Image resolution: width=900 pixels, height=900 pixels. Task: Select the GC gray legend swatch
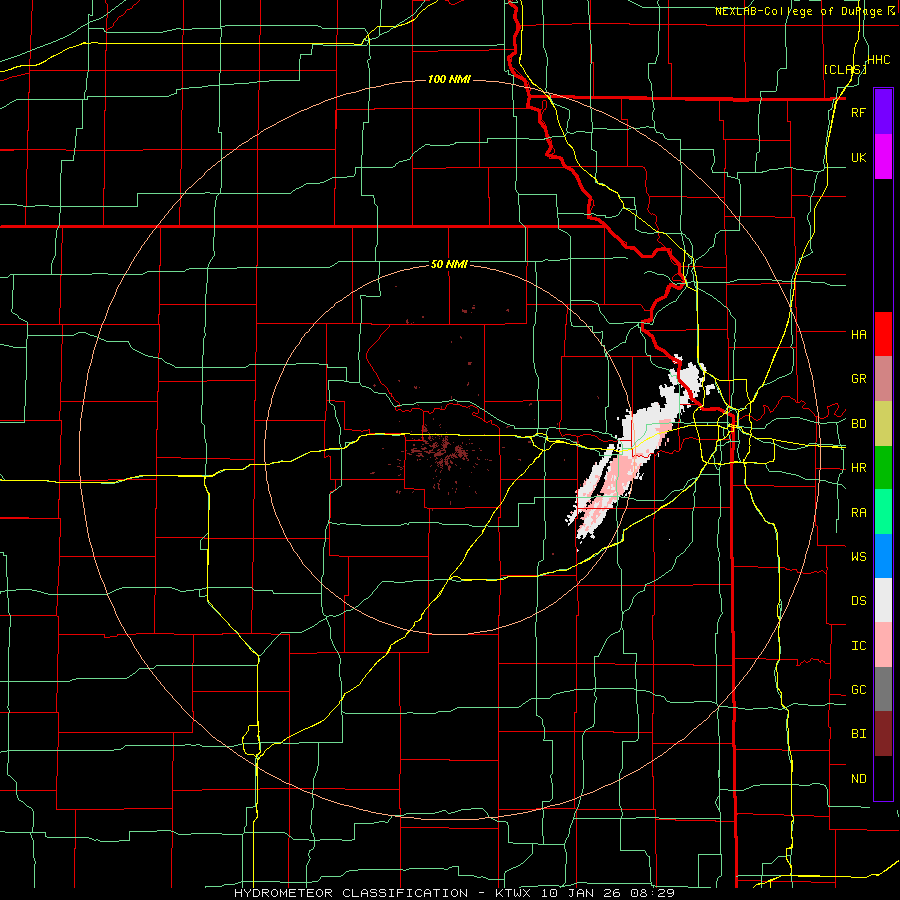click(x=883, y=689)
